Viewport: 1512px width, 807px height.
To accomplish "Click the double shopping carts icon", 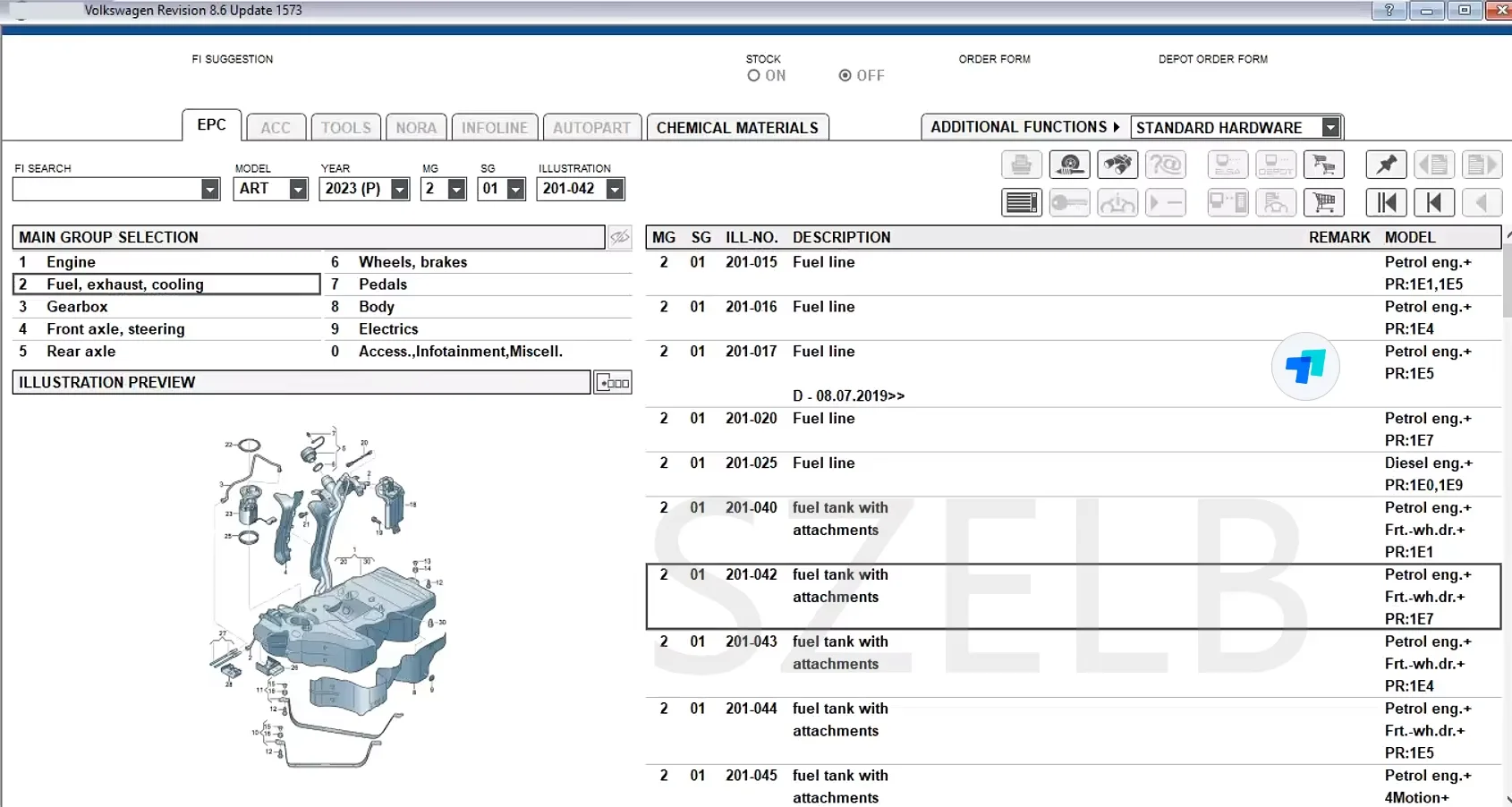I will coord(1324,166).
